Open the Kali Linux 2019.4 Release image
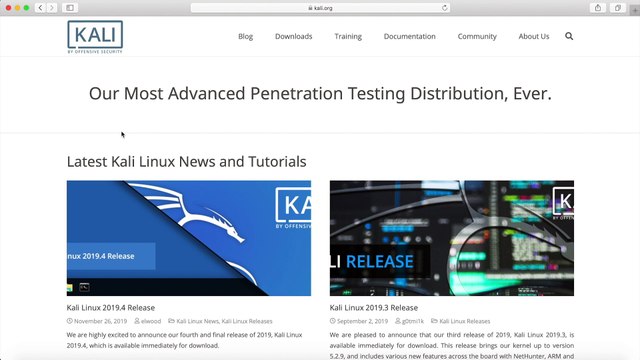This screenshot has width=640, height=360. 189,238
